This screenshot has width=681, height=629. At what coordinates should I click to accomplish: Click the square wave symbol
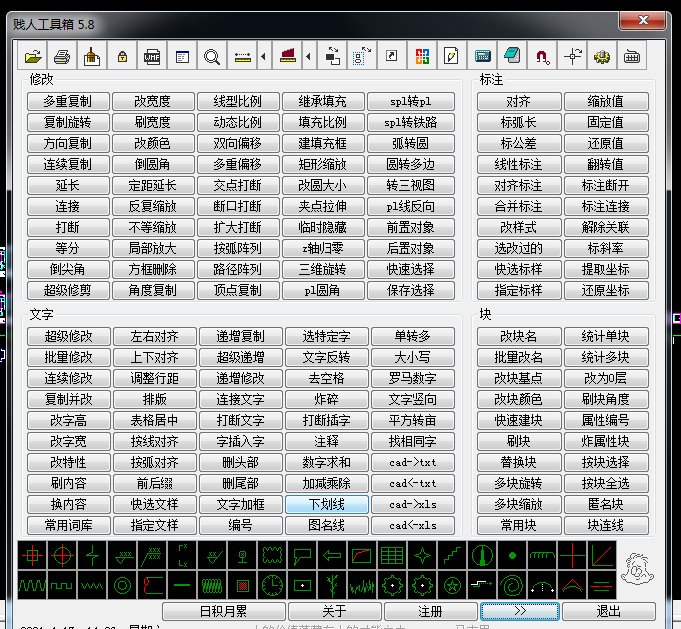coord(62,586)
